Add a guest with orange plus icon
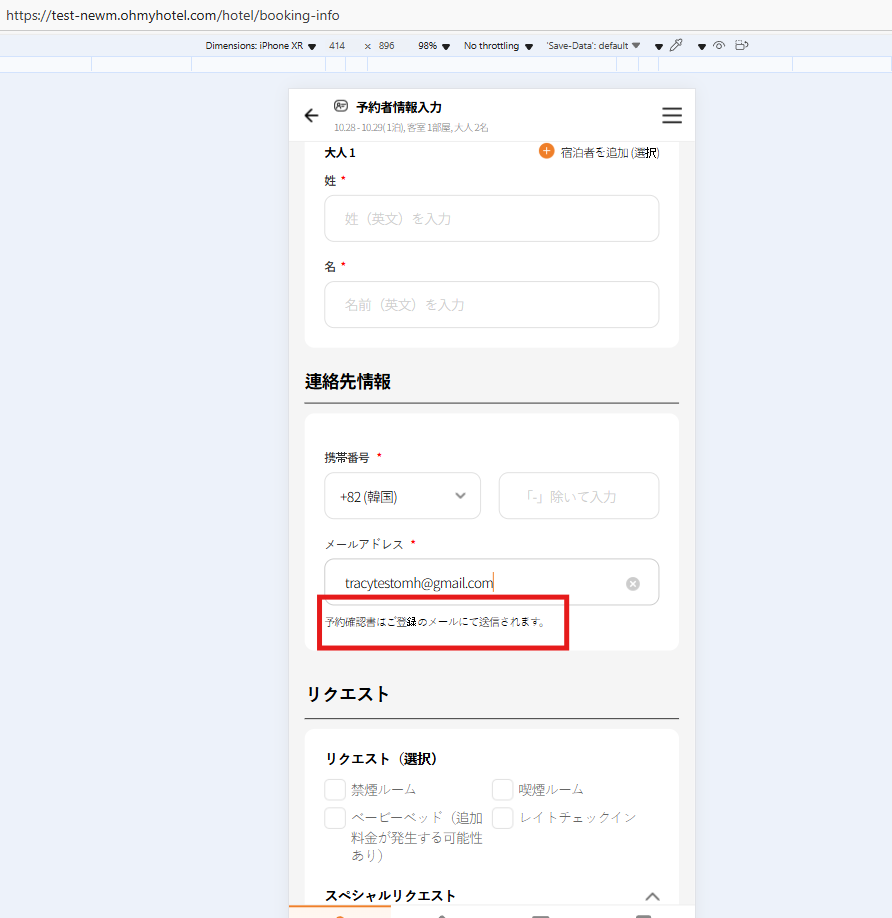 click(546, 151)
